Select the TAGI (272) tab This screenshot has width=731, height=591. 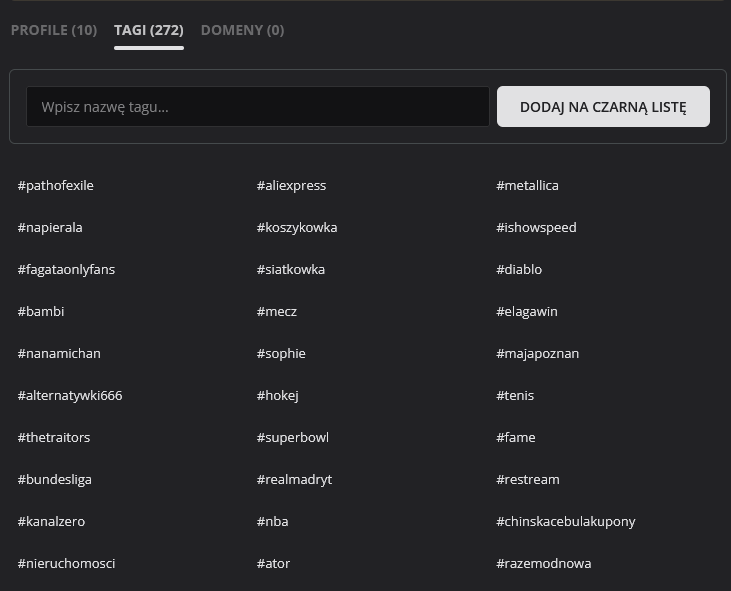click(148, 30)
